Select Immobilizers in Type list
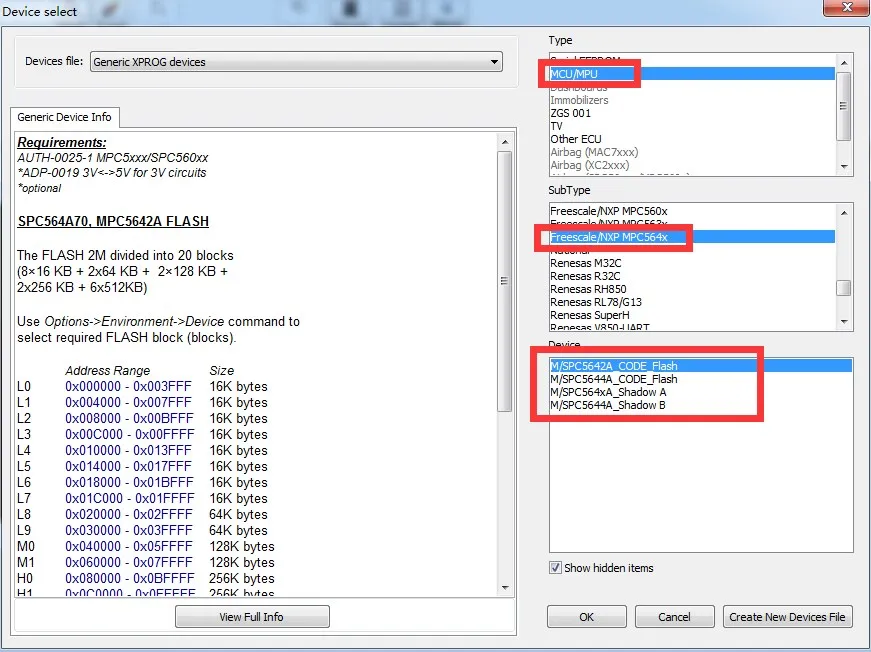This screenshot has width=871, height=652. coord(692,100)
